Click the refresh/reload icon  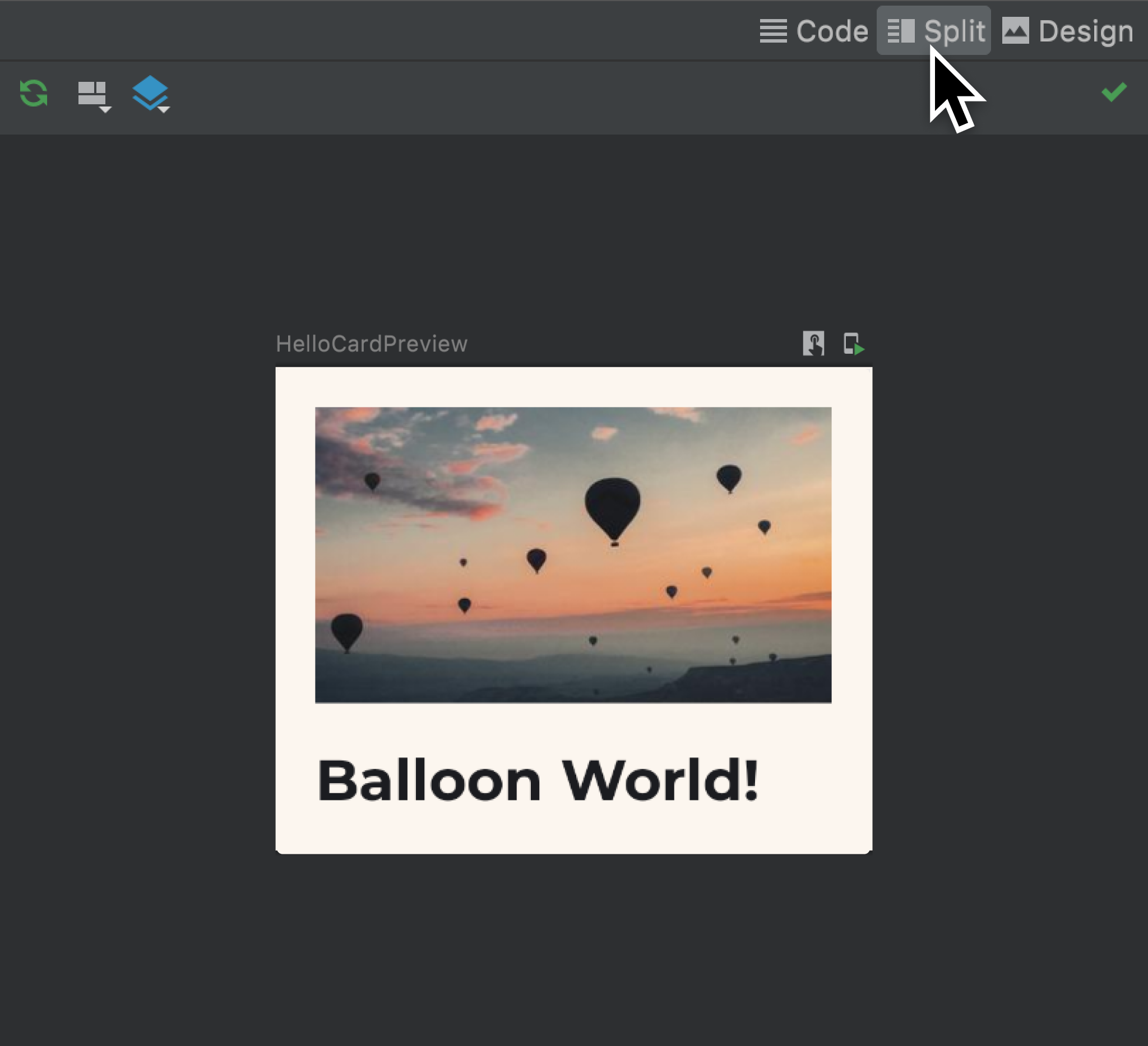tap(32, 92)
